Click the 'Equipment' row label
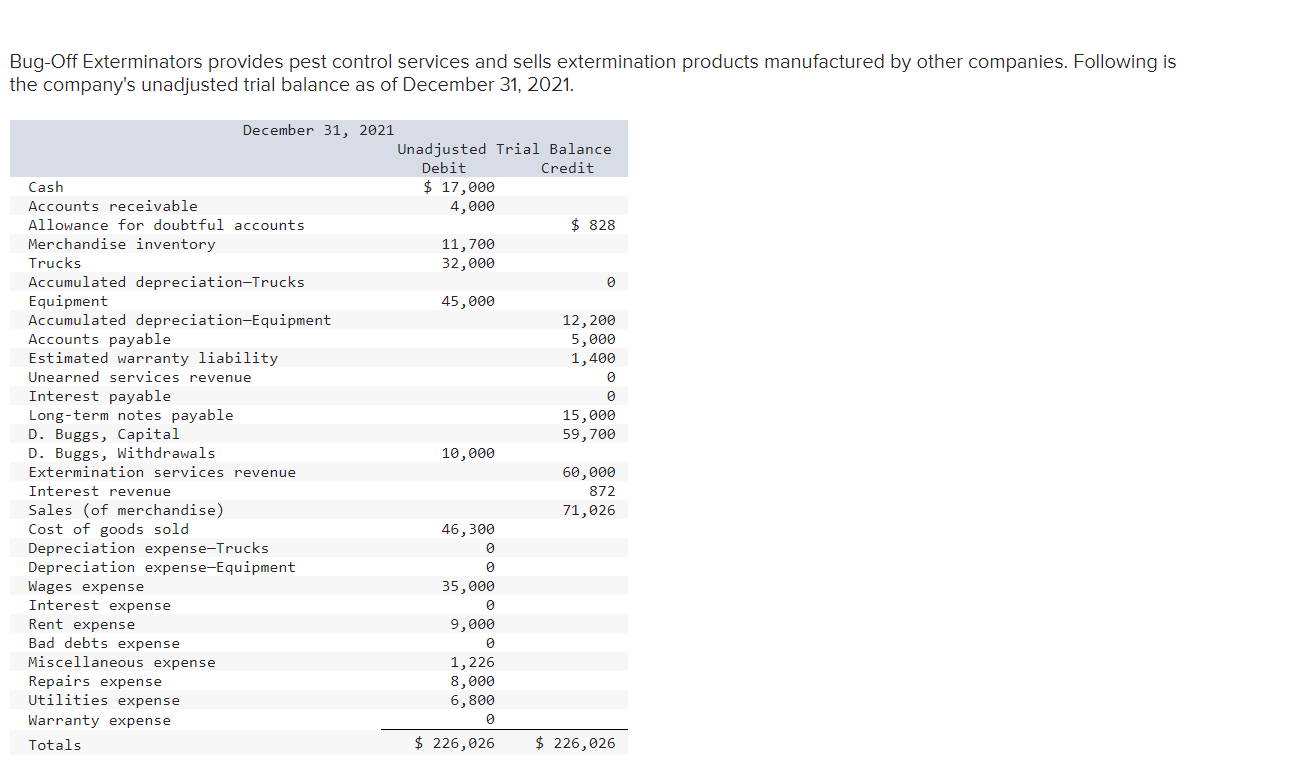This screenshot has width=1311, height=760. coord(68,301)
